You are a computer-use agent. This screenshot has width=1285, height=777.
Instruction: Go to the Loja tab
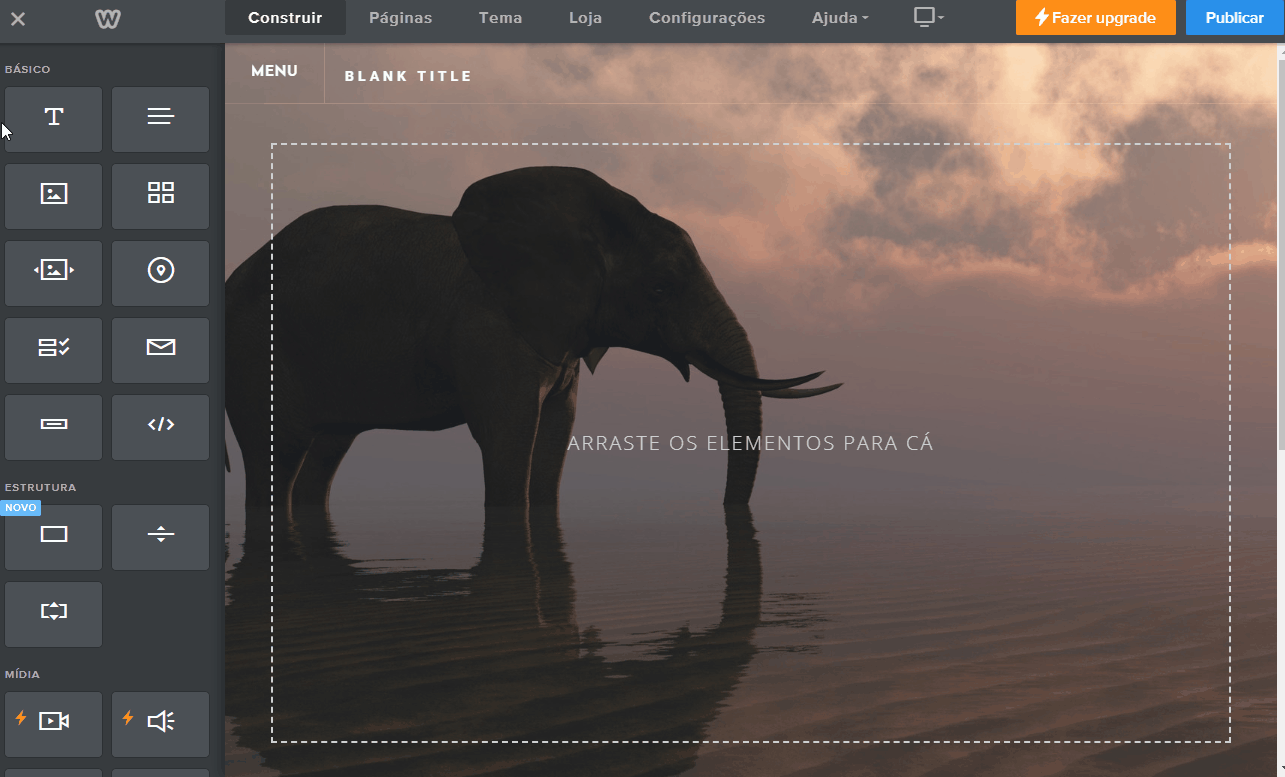pyautogui.click(x=585, y=18)
